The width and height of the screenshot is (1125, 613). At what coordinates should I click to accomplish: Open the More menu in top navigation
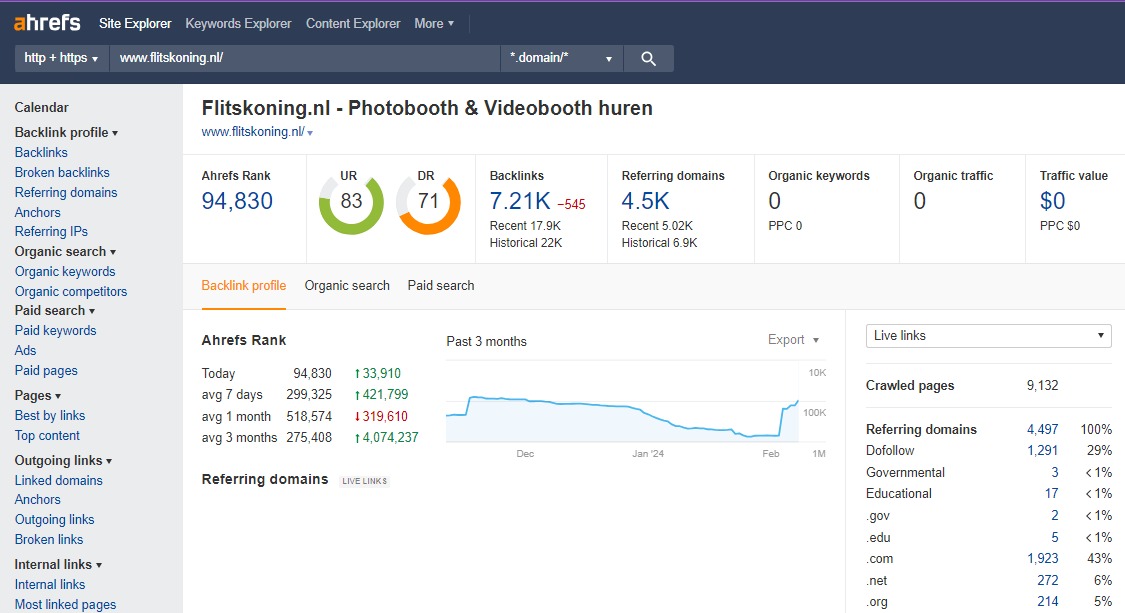434,23
